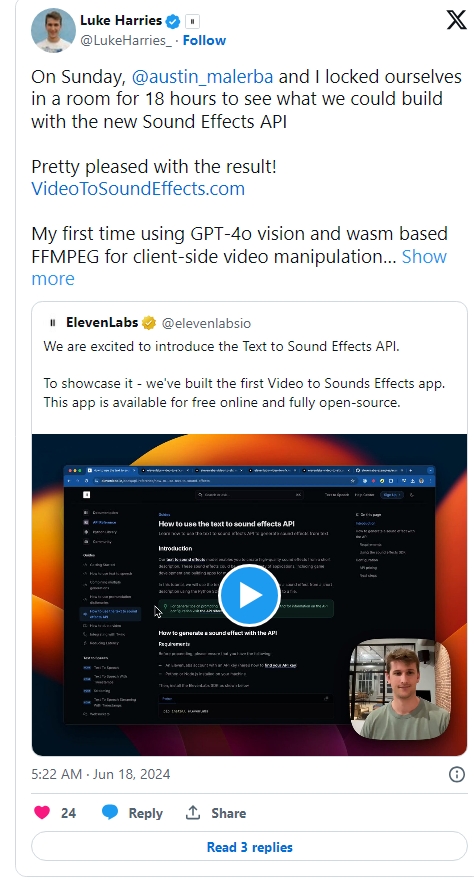Click the reply speech bubble icon
The width and height of the screenshot is (474, 883).
(110, 812)
